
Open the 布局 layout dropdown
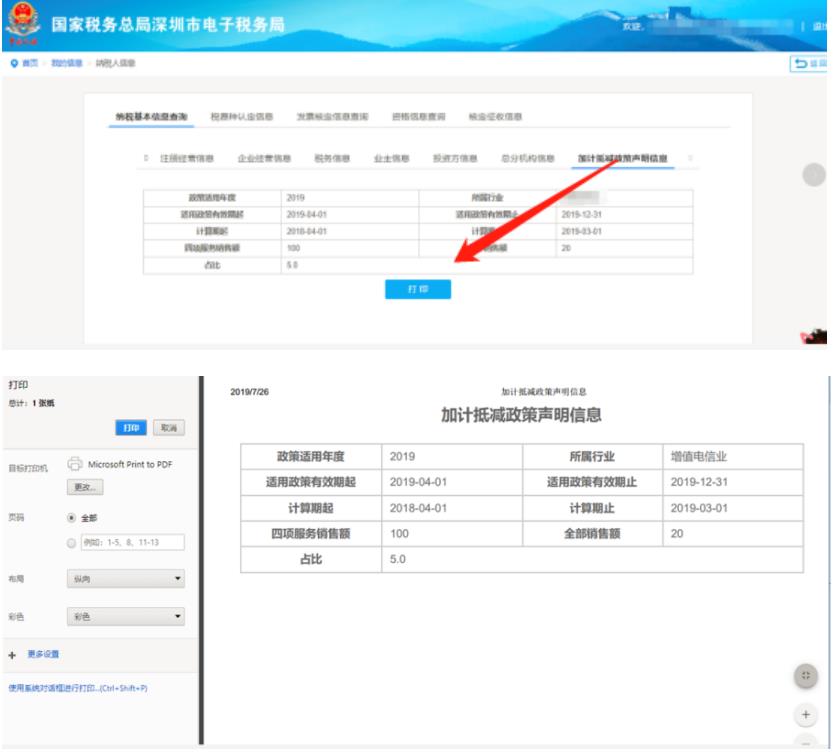coord(125,579)
